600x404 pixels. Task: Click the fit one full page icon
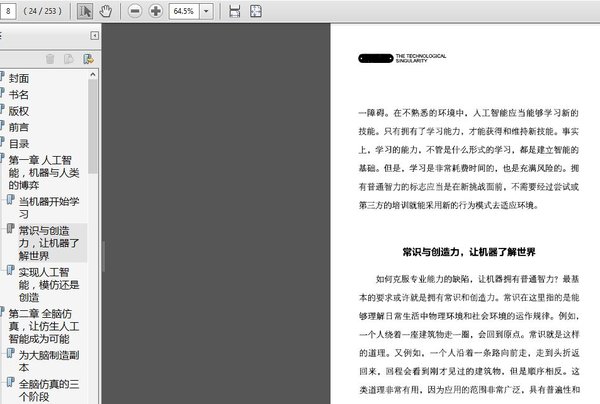(256, 11)
